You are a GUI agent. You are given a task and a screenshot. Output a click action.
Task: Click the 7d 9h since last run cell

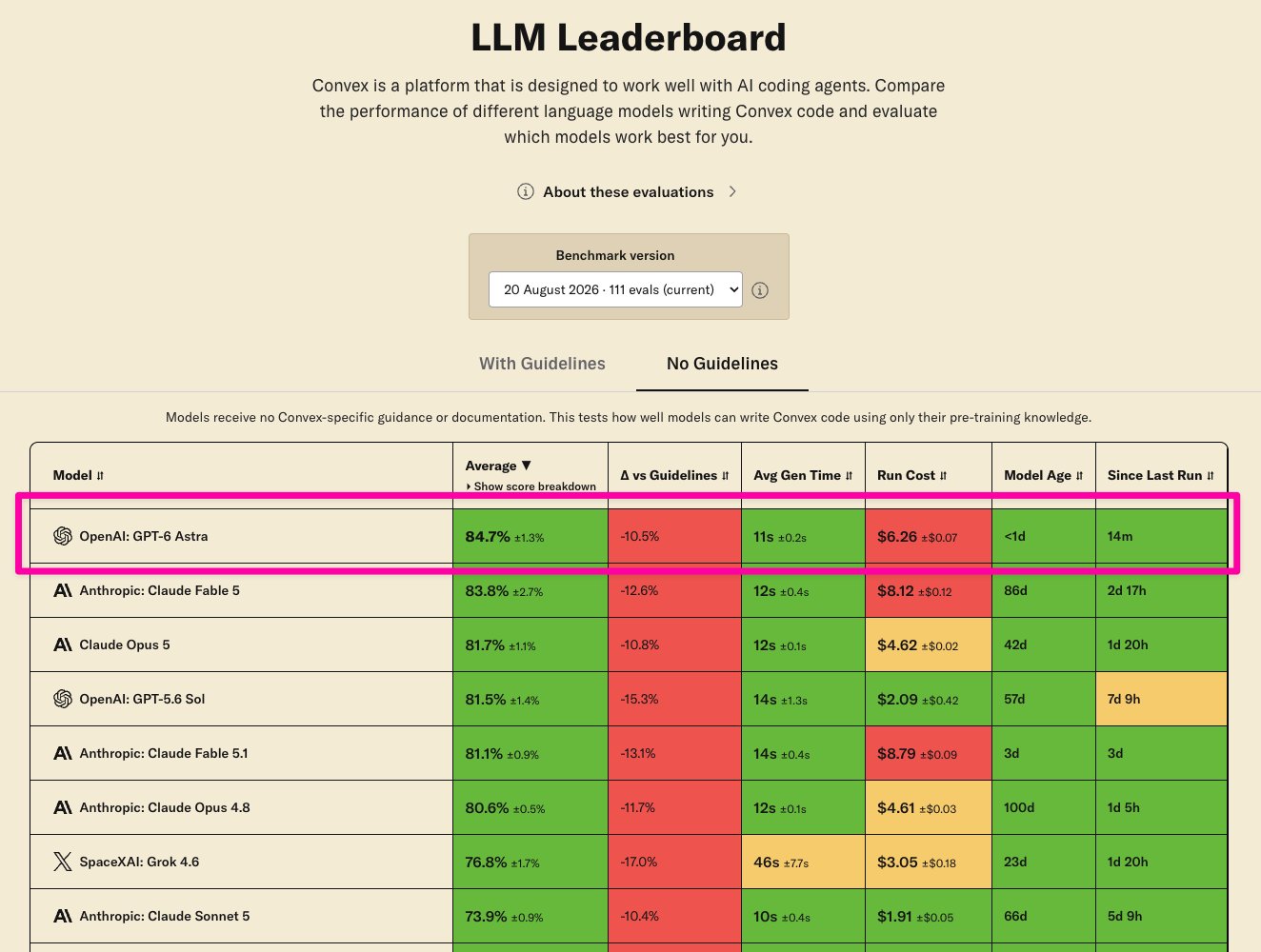click(1161, 699)
